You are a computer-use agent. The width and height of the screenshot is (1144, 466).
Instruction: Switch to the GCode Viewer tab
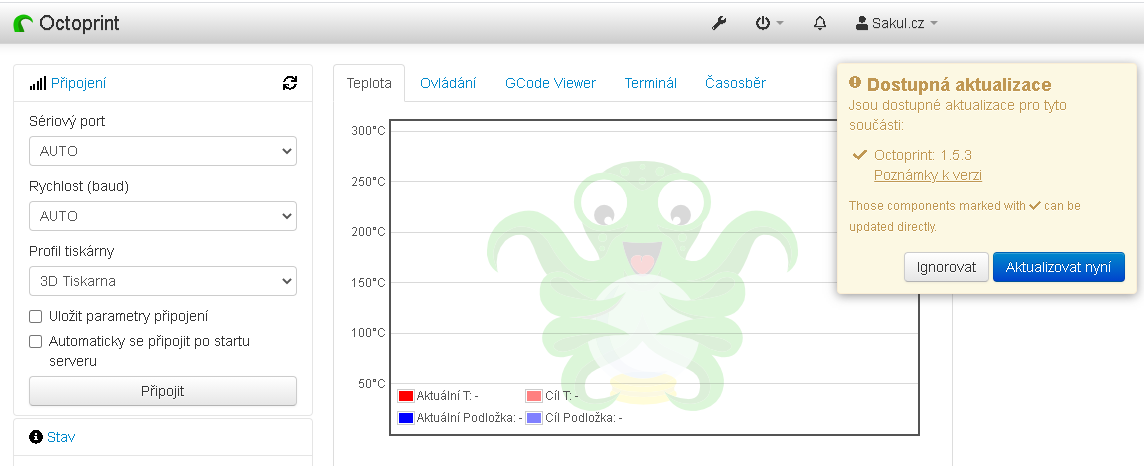[x=550, y=83]
